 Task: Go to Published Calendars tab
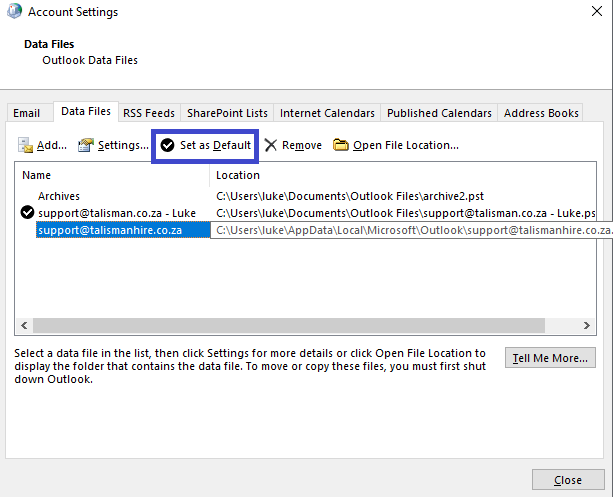coord(439,113)
